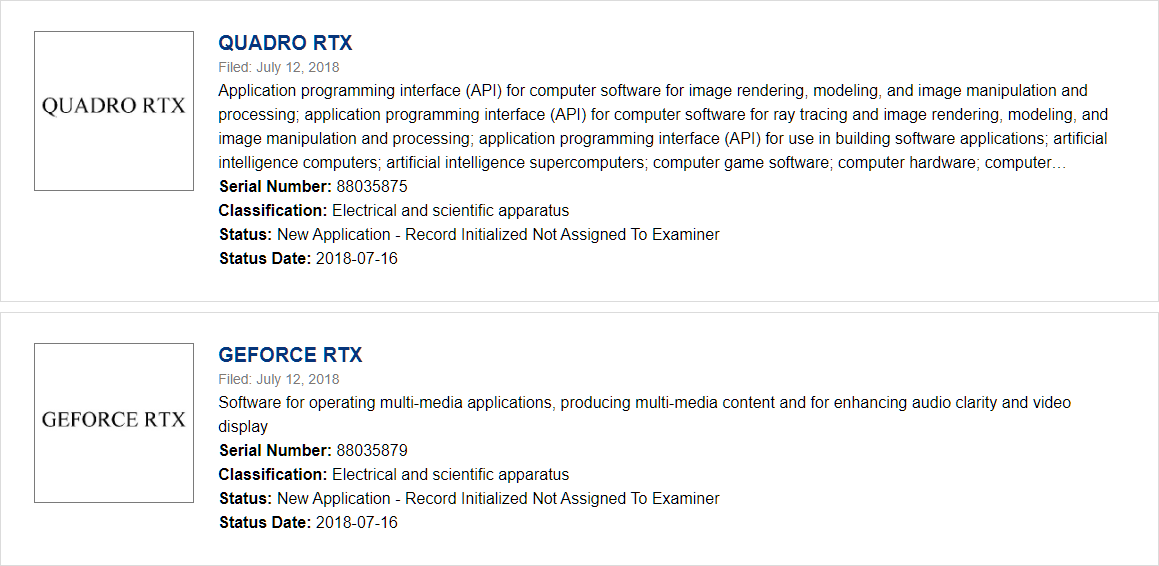Click the filed date under QUADRO RTX title
This screenshot has width=1159, height=566.
coord(279,67)
